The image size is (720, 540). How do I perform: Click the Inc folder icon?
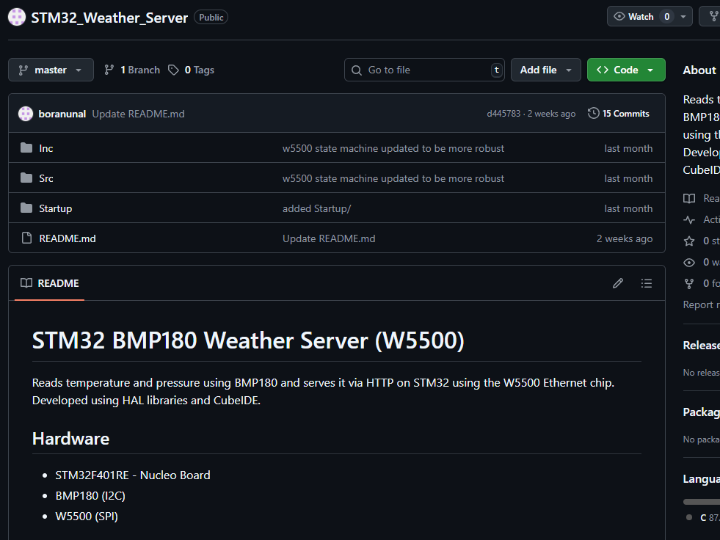coord(26,148)
